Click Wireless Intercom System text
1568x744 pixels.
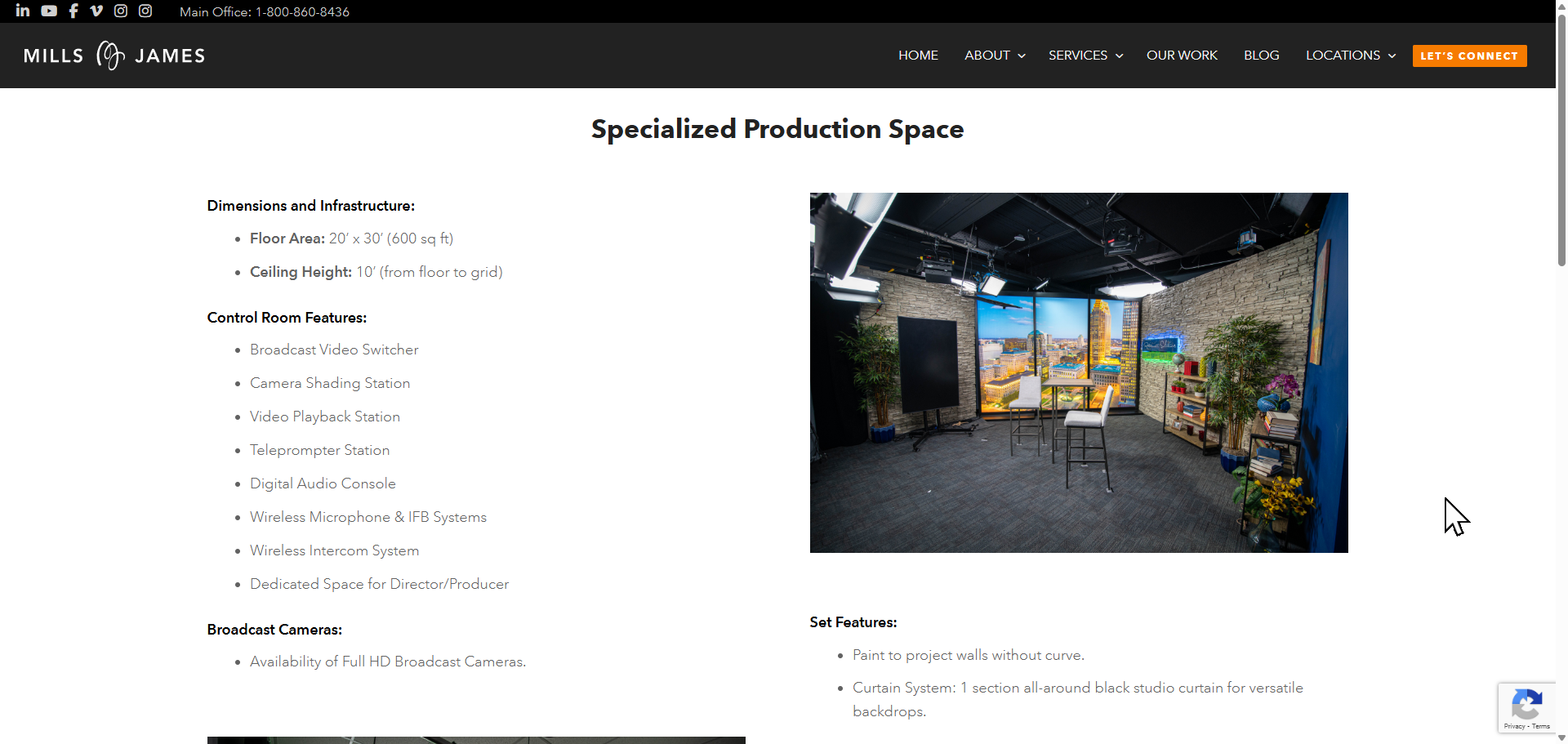pos(334,550)
